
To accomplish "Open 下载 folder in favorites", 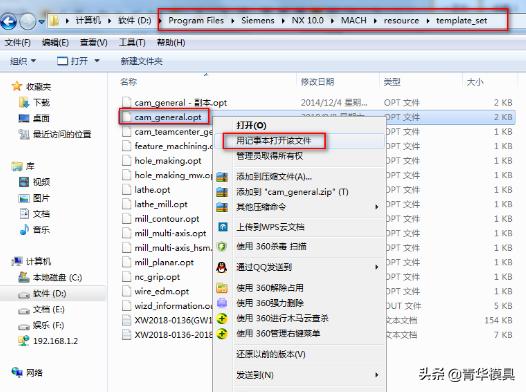I will tap(34, 102).
